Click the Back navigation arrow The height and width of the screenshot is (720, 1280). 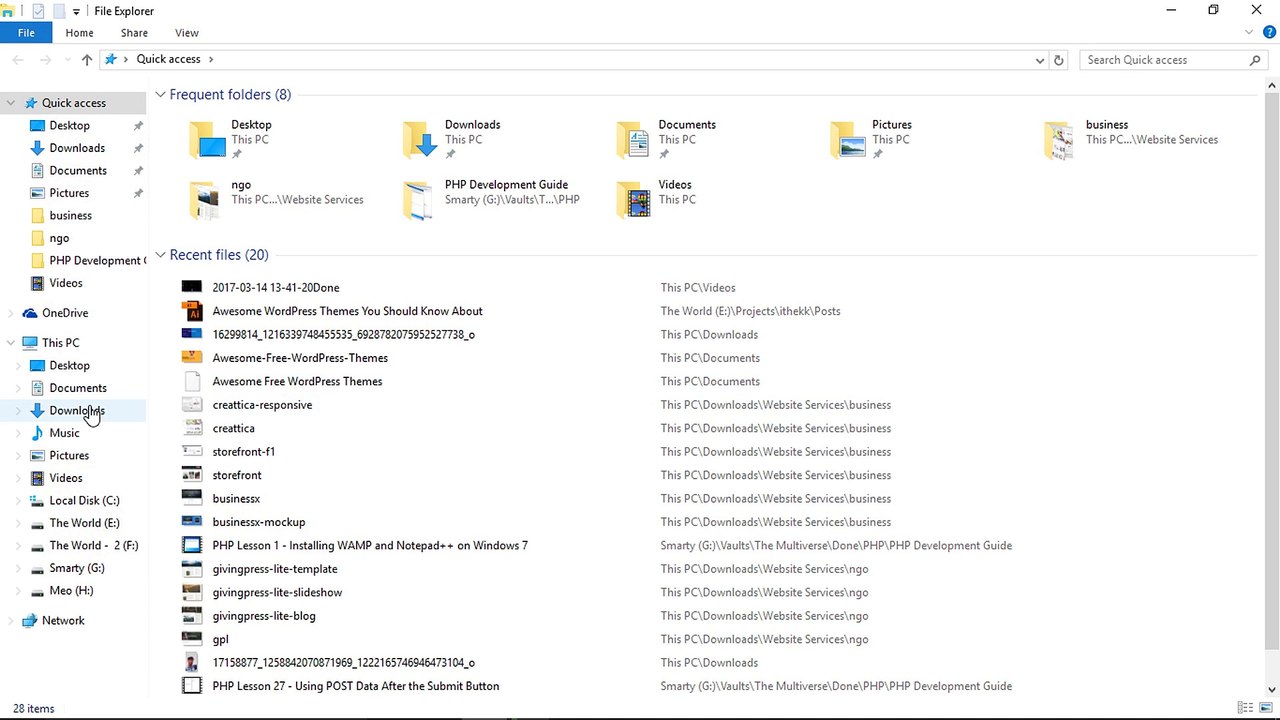pos(18,60)
